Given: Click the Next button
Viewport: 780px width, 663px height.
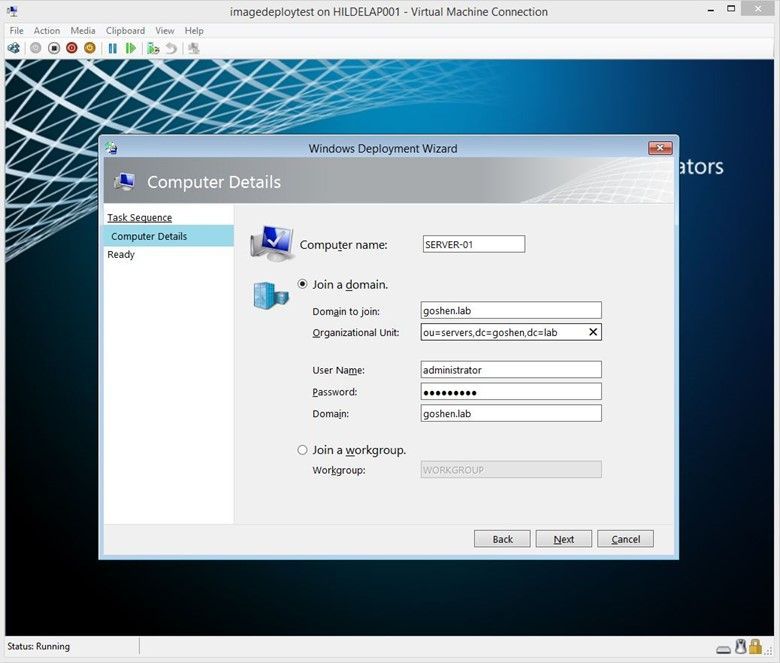Looking at the screenshot, I should (x=564, y=539).
